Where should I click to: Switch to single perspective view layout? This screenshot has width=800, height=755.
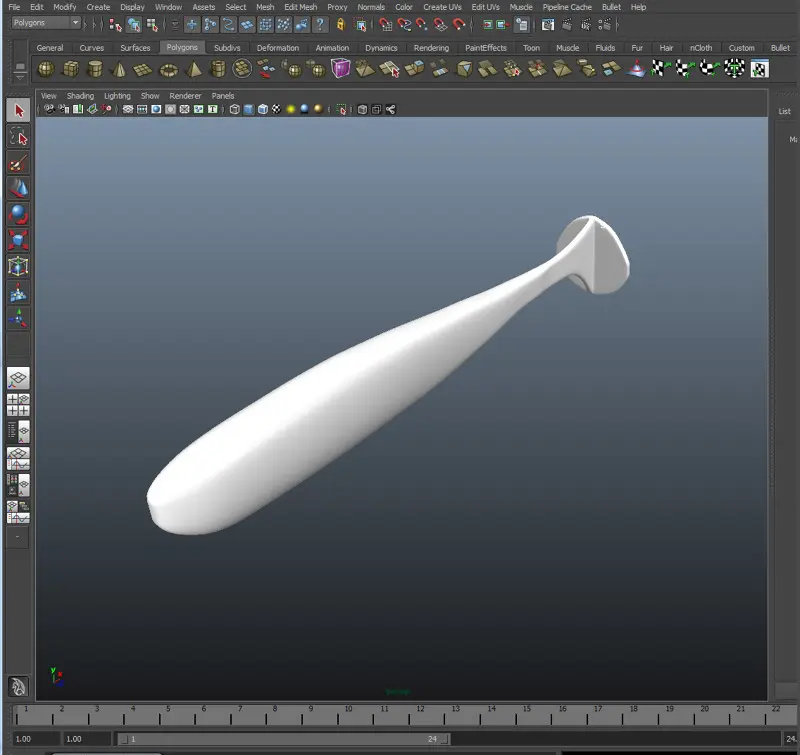(x=18, y=378)
